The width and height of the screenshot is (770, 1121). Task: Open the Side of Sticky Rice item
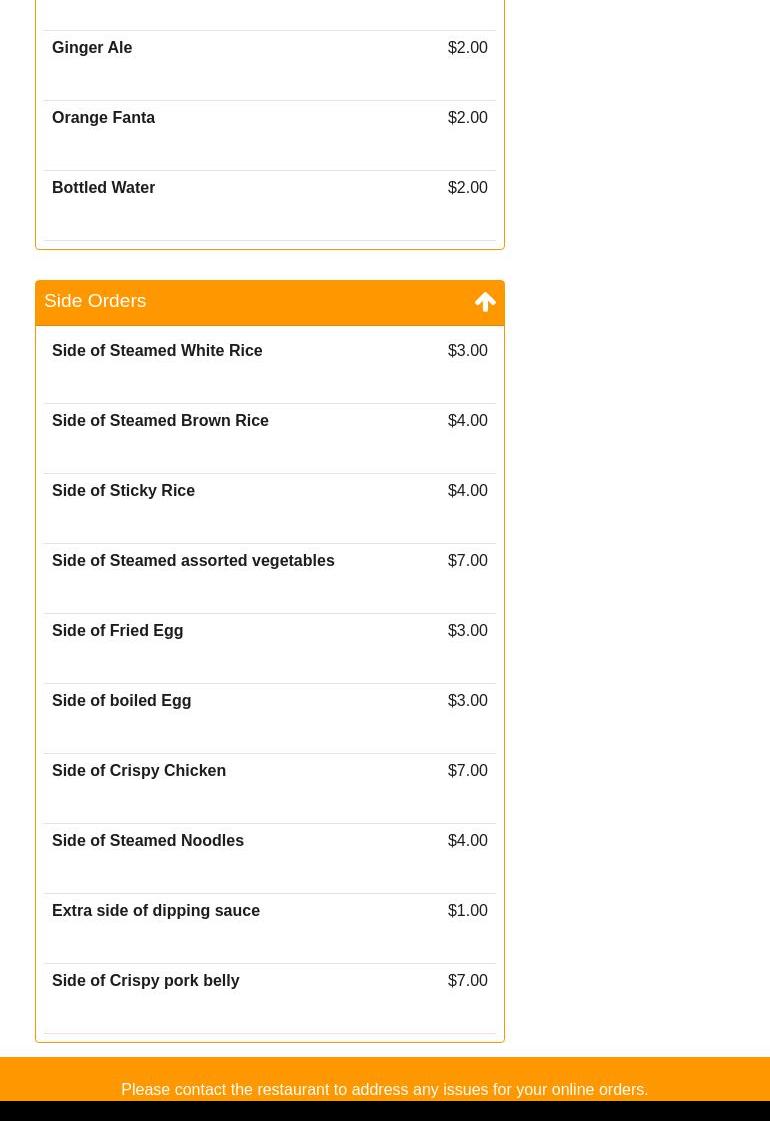click(x=270, y=508)
